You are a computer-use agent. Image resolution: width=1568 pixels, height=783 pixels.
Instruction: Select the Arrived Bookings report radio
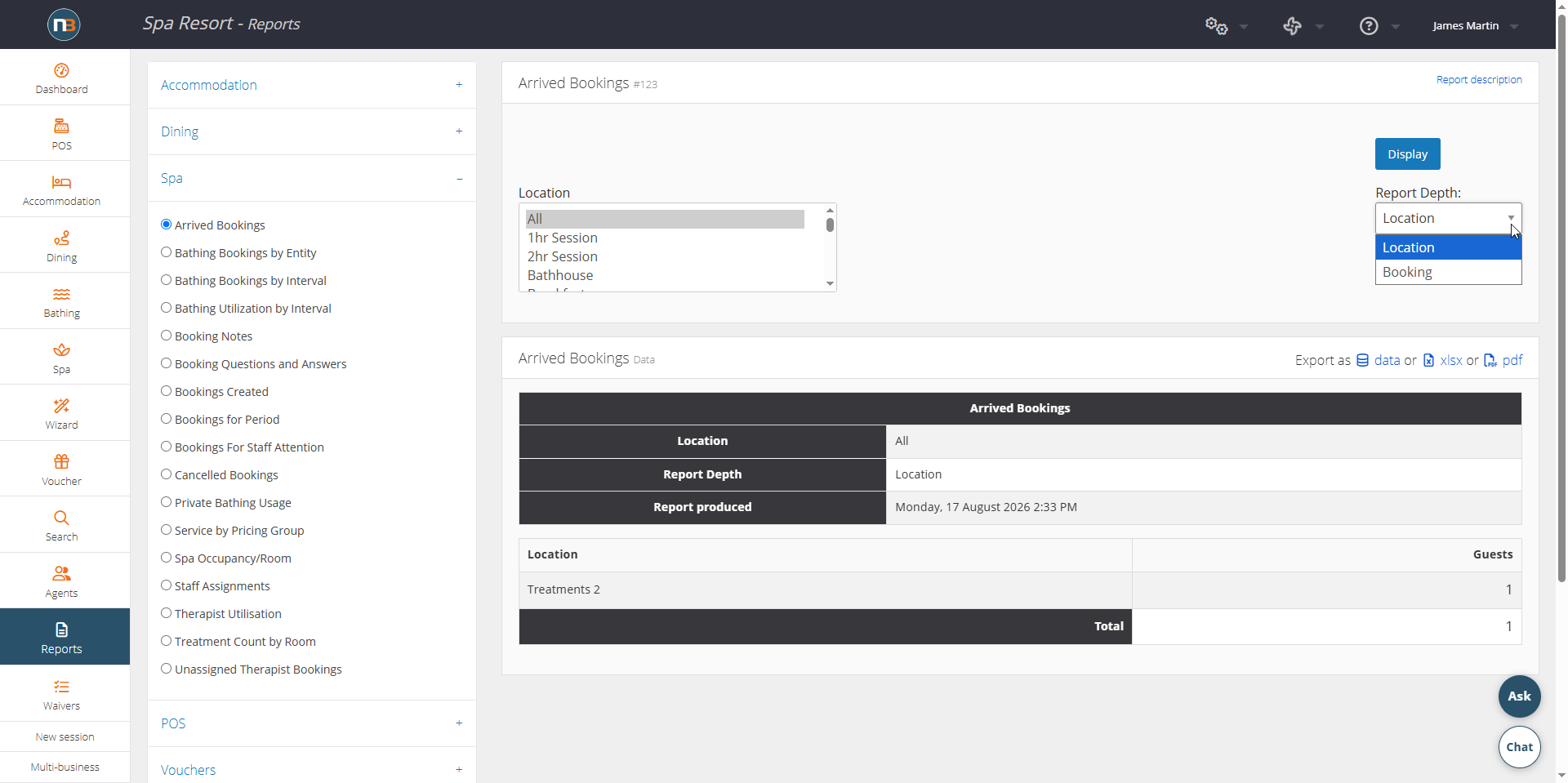click(166, 225)
